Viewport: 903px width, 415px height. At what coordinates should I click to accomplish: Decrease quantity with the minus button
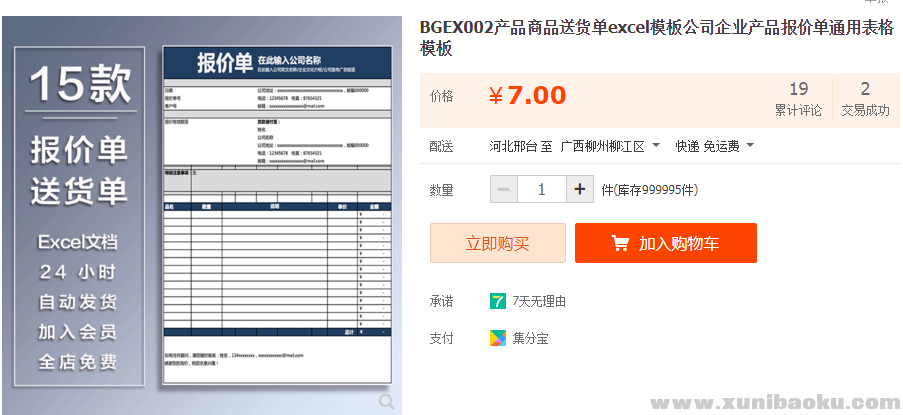[x=504, y=189]
